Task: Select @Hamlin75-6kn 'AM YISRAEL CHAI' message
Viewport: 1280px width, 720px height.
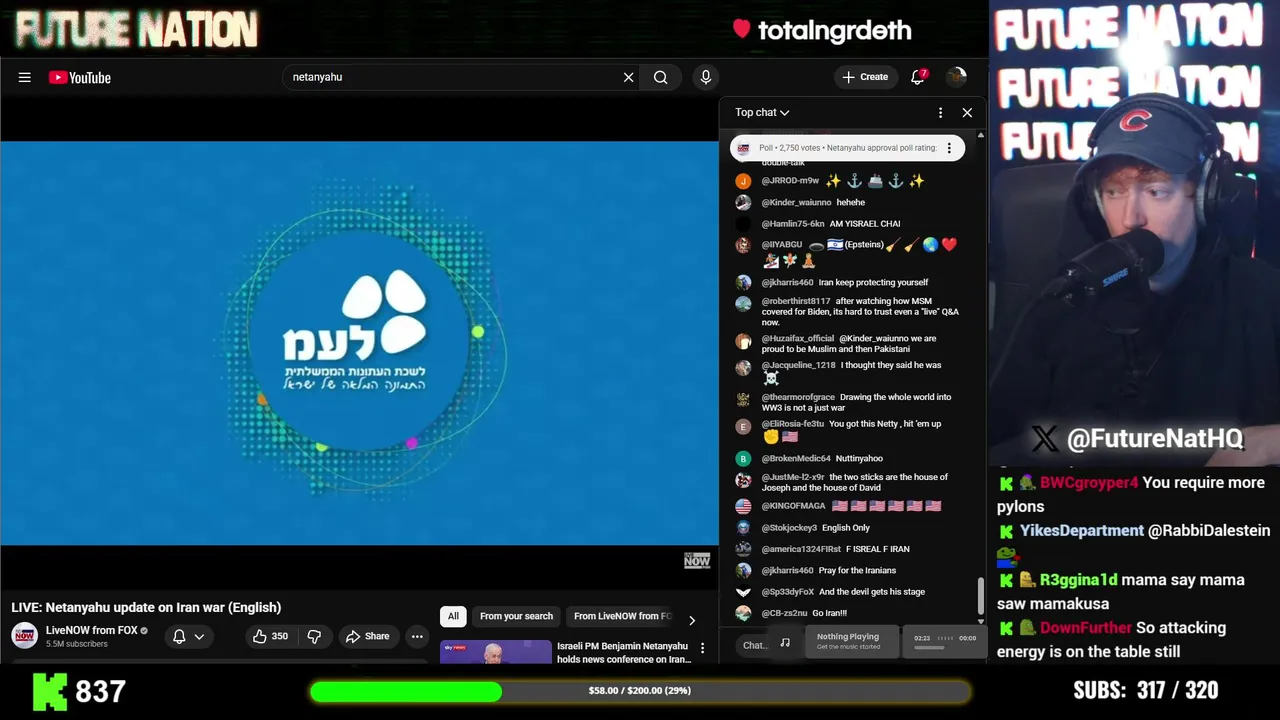Action: [865, 224]
